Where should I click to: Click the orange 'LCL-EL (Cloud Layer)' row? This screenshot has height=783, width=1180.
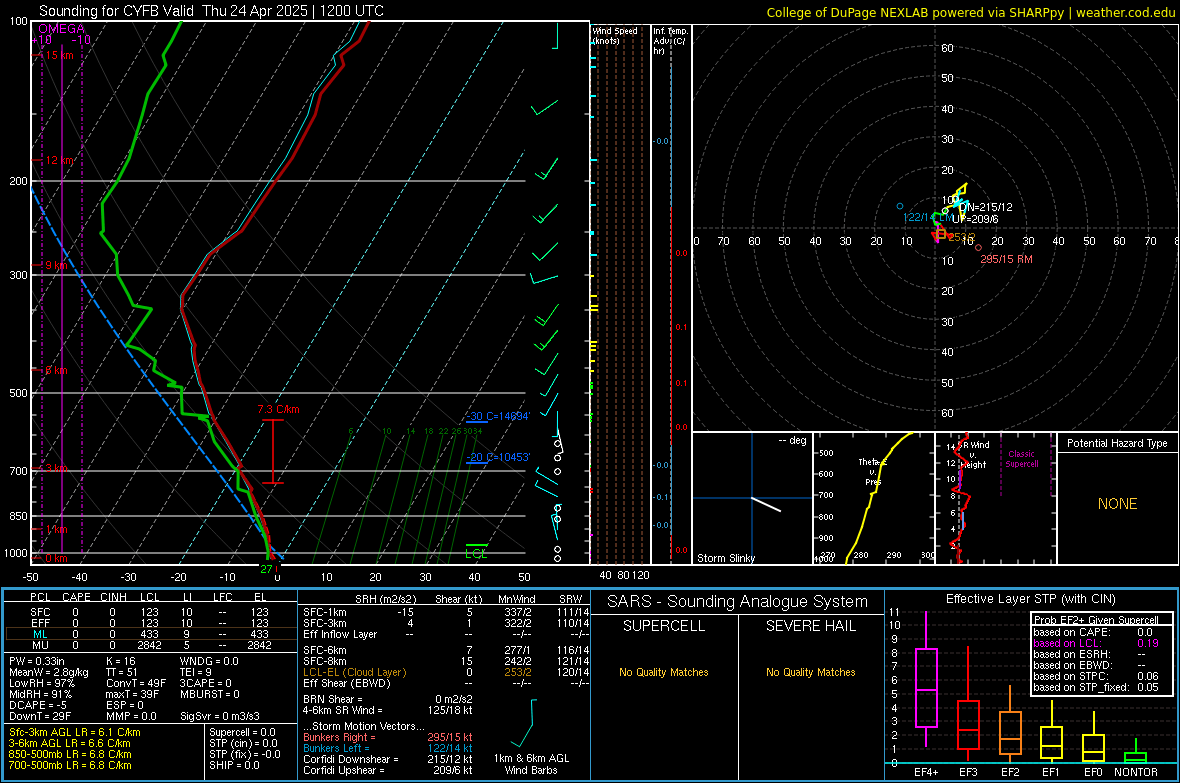click(x=446, y=672)
